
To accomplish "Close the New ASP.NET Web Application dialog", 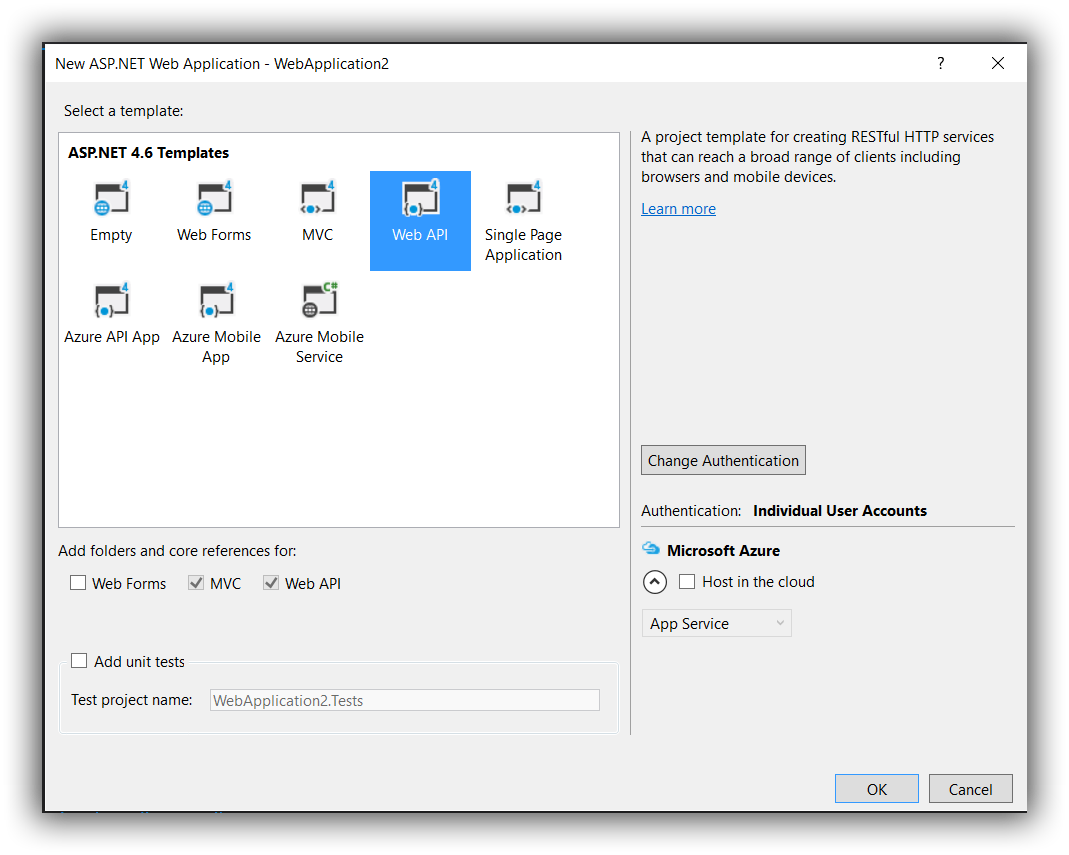I will [997, 63].
